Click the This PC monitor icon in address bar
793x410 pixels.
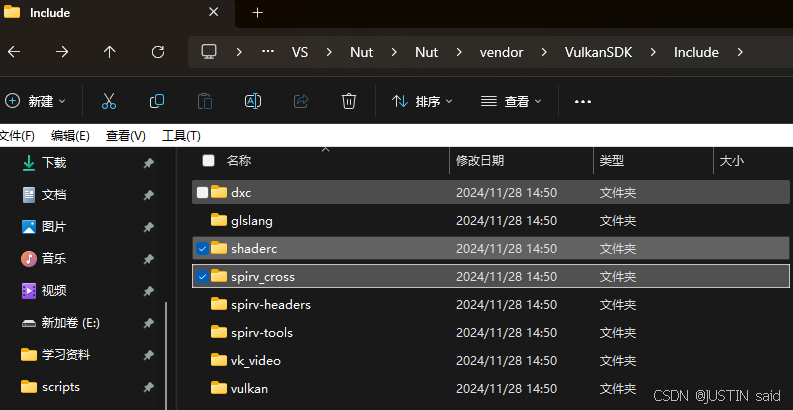point(209,52)
